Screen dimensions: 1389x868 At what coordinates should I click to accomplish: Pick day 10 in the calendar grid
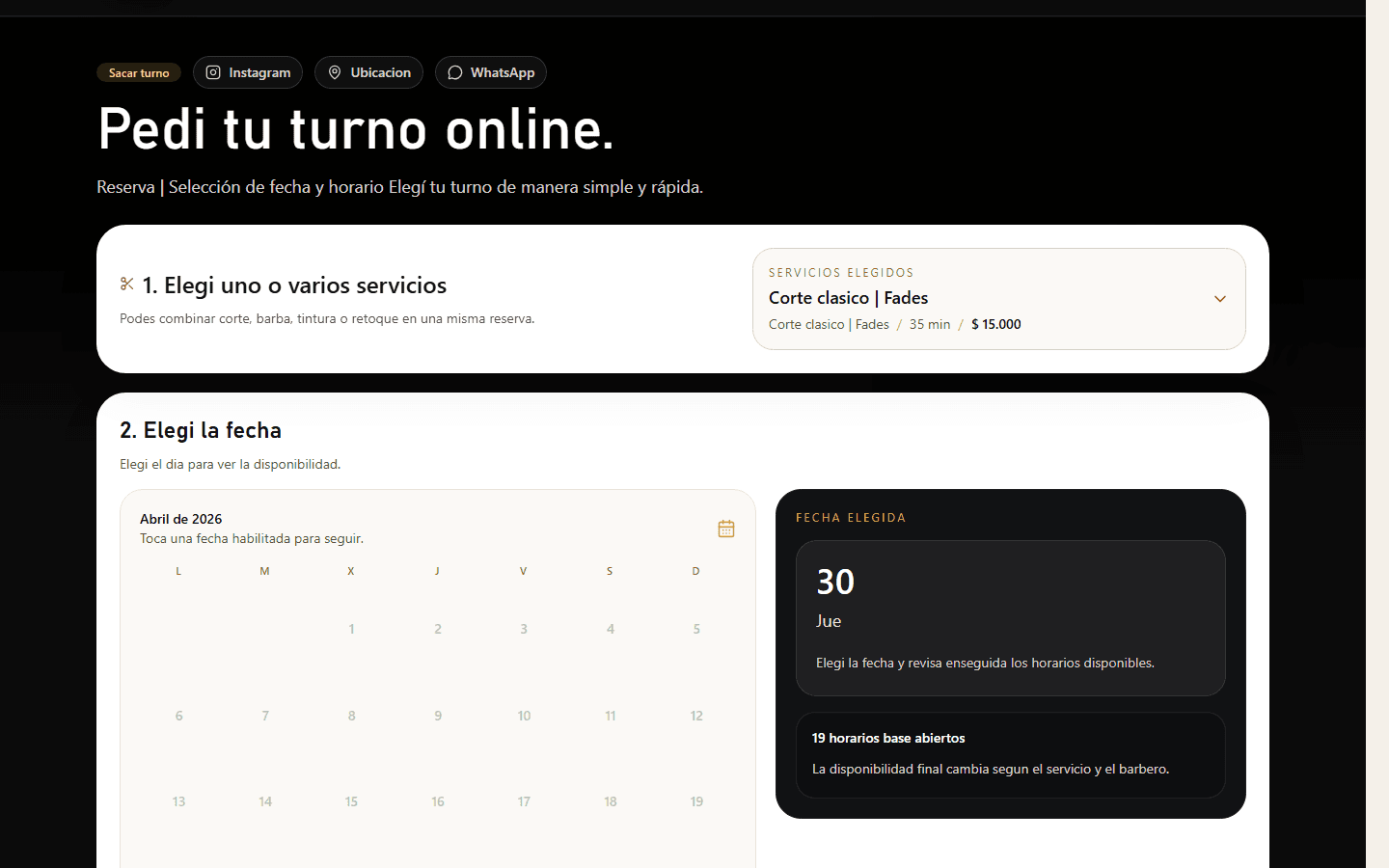pyautogui.click(x=524, y=716)
